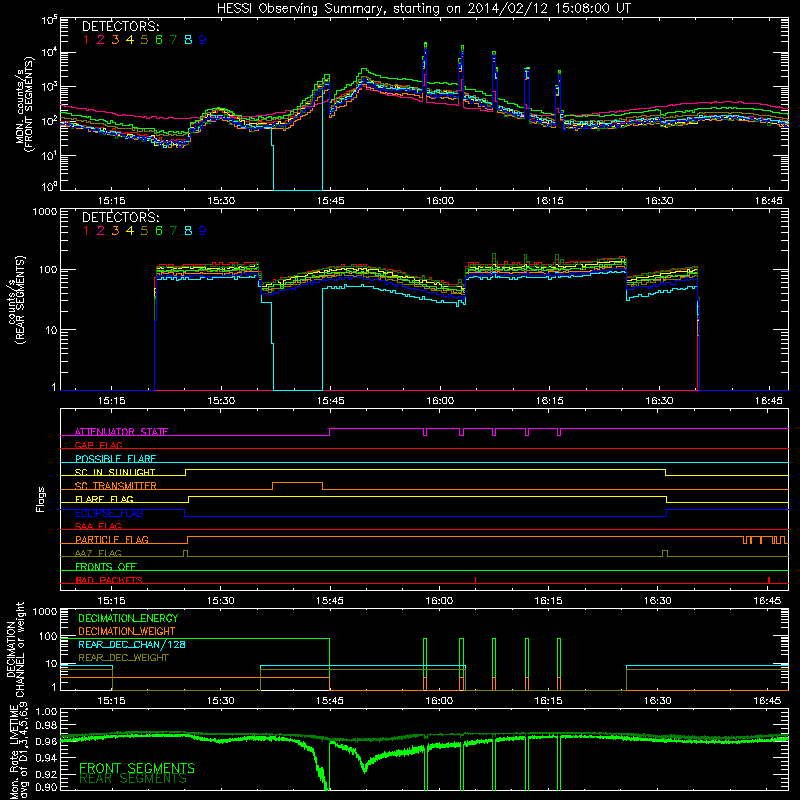Select detector number 9 in rear segments legend

pyautogui.click(x=203, y=231)
